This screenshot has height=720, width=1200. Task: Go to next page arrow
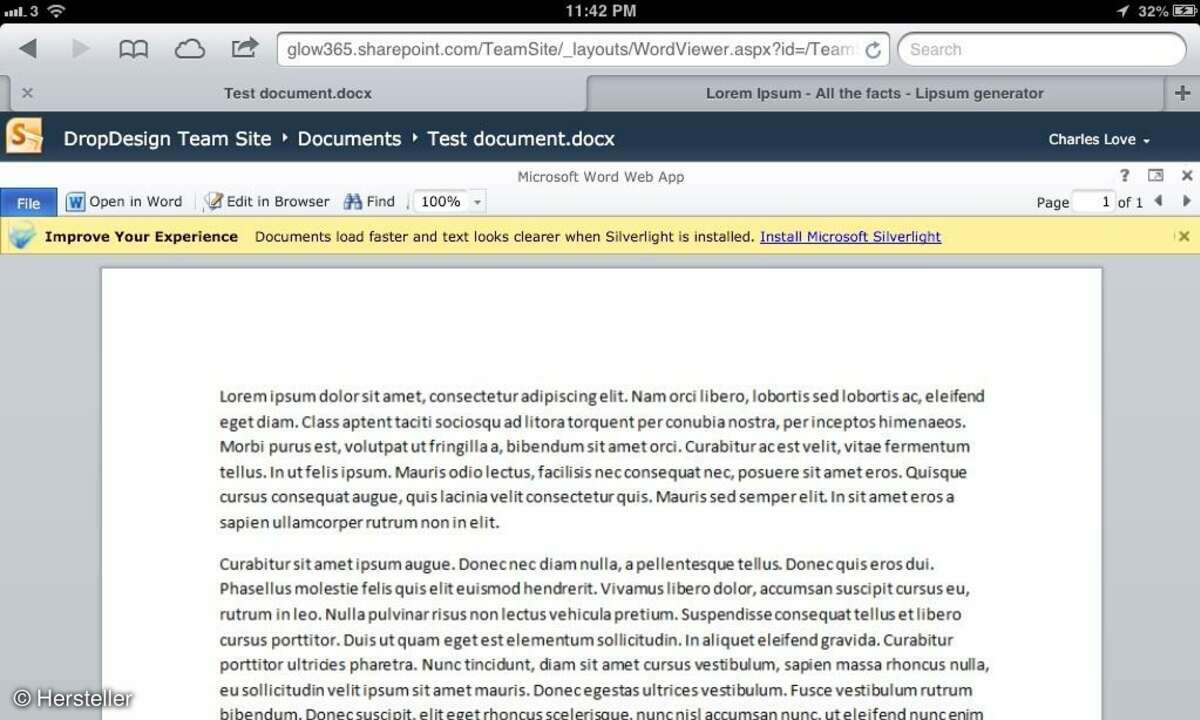[x=1186, y=201]
